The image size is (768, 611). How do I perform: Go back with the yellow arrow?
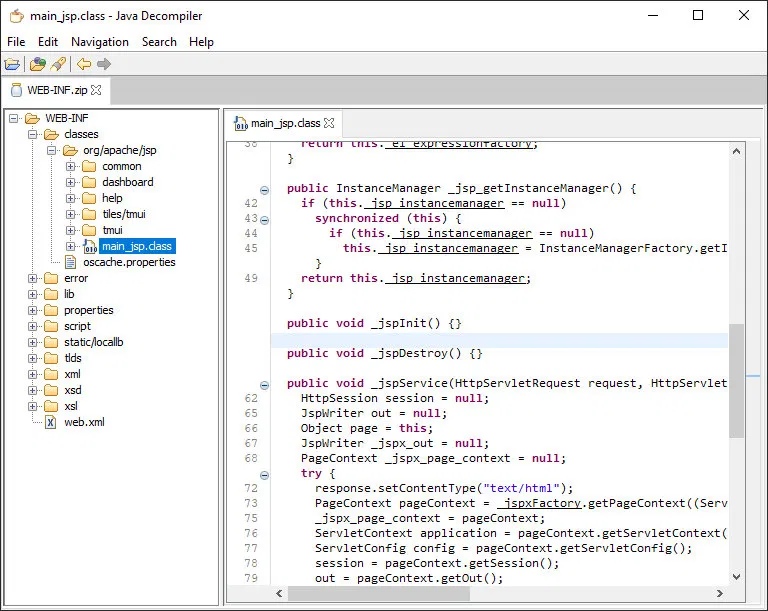coord(84,64)
